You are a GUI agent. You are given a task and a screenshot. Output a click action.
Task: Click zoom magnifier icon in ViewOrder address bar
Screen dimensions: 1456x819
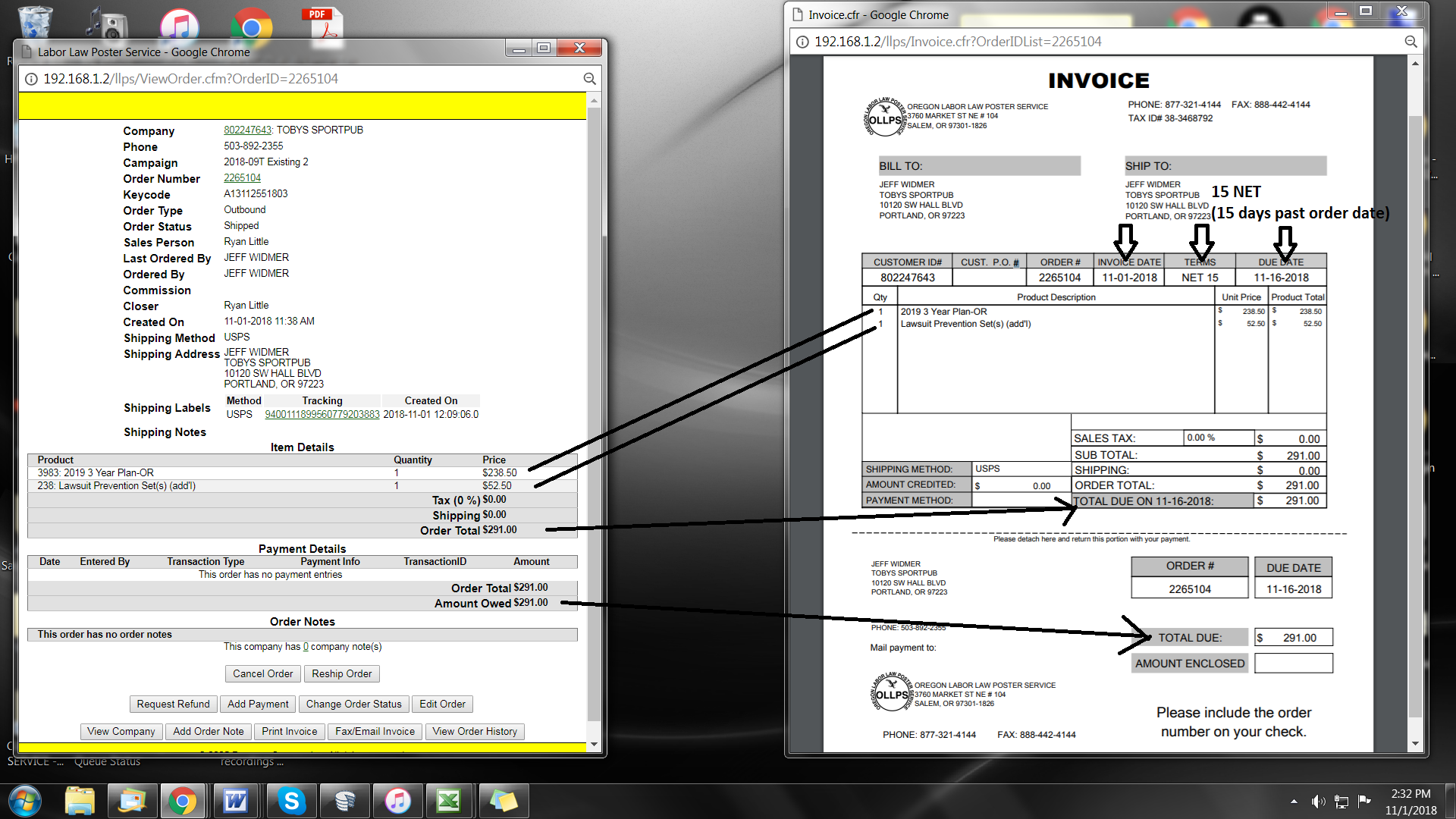tap(589, 79)
